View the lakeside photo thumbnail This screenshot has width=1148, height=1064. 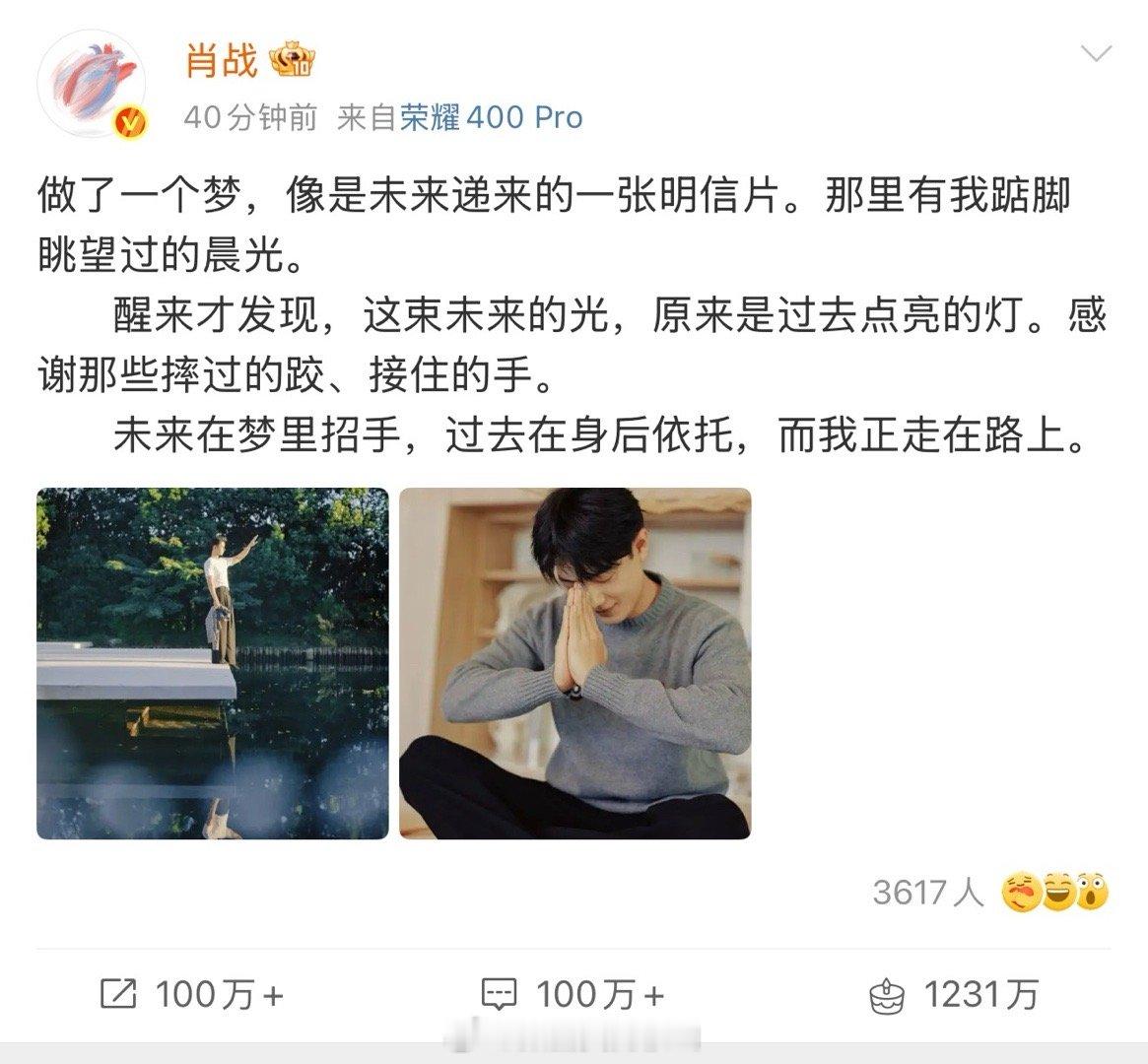pyautogui.click(x=212, y=663)
